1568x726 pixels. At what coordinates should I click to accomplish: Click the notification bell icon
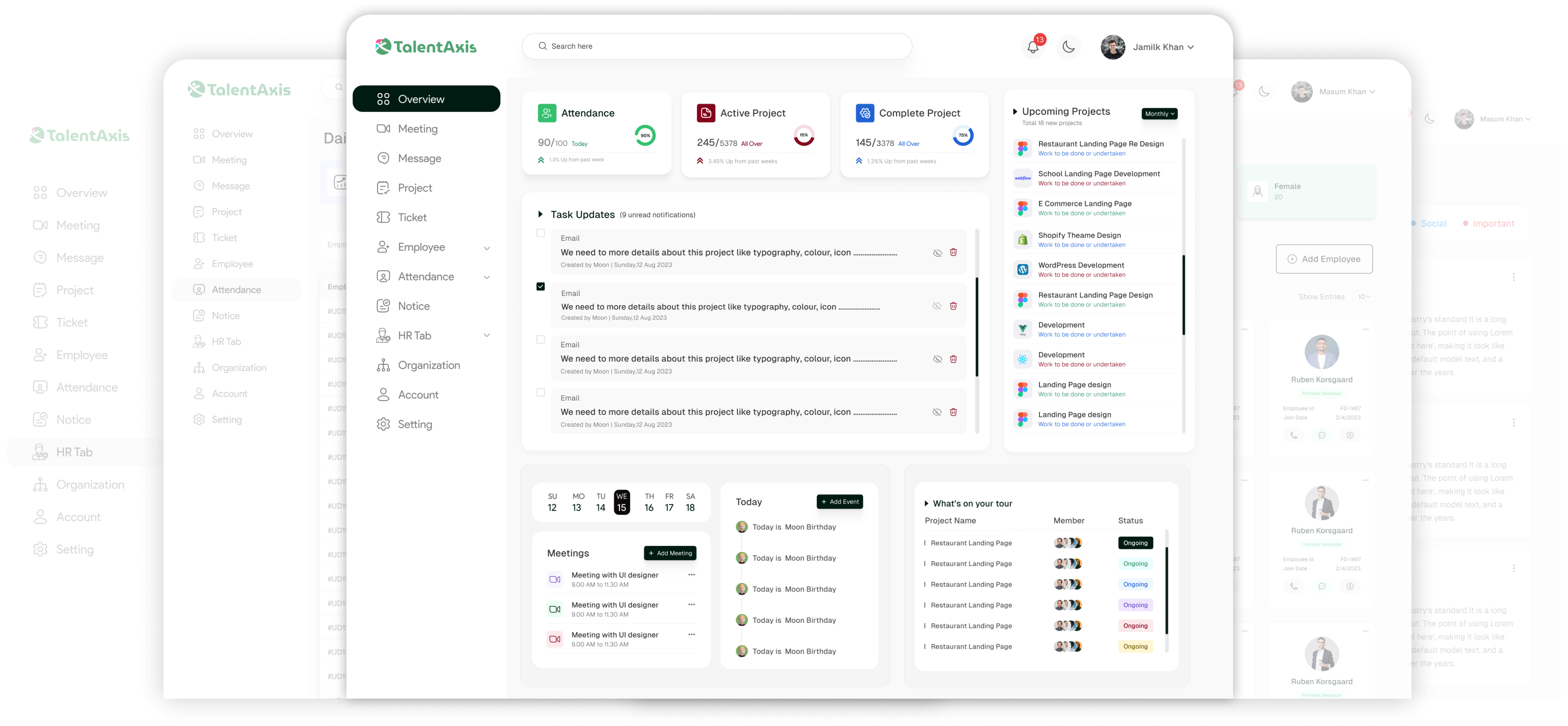pyautogui.click(x=1033, y=47)
